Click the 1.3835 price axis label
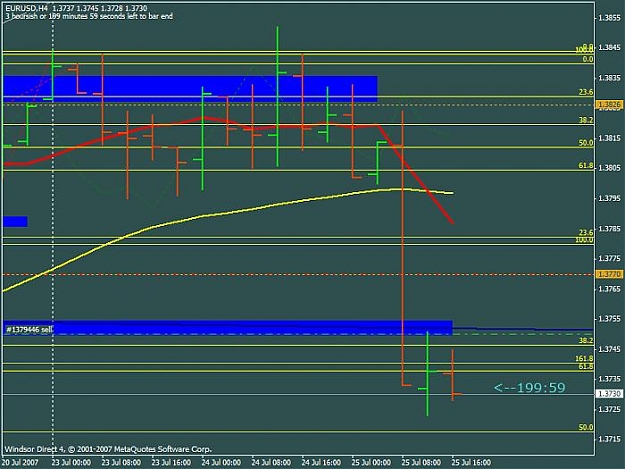625x469 pixels. [x=610, y=78]
